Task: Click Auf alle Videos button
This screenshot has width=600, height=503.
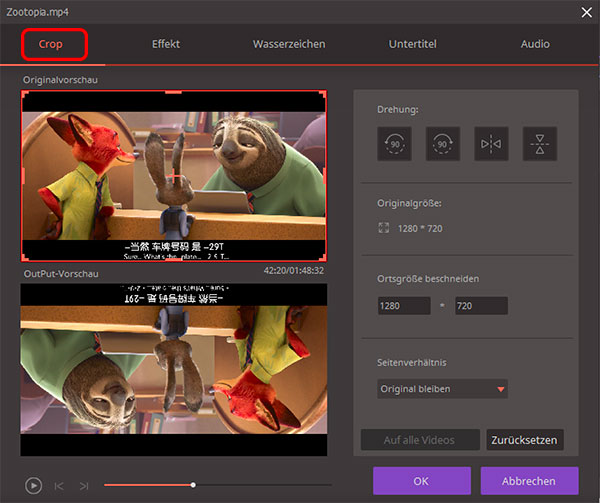Action: 420,440
